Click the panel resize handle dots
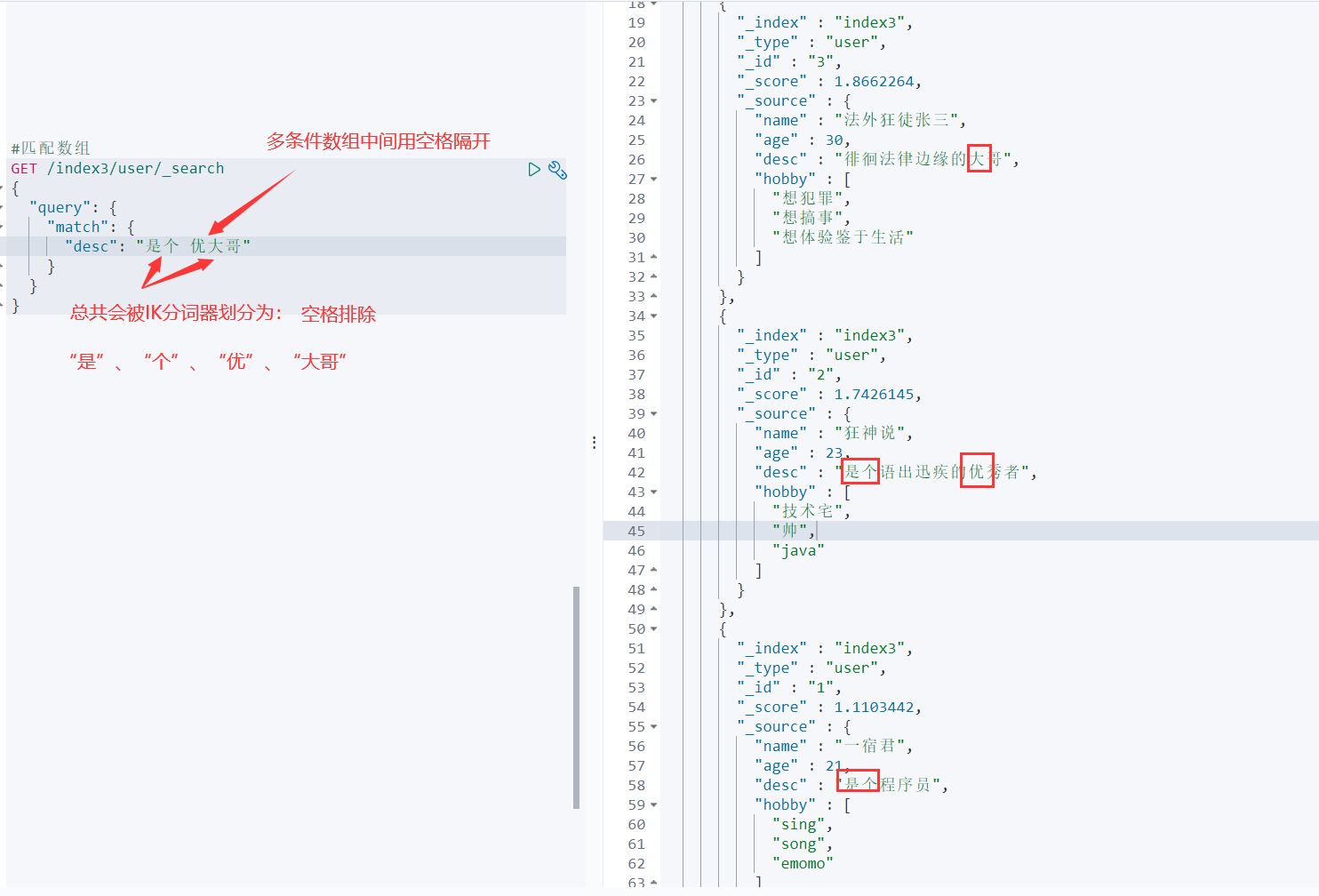The height and width of the screenshot is (896, 1319). pyautogui.click(x=594, y=443)
